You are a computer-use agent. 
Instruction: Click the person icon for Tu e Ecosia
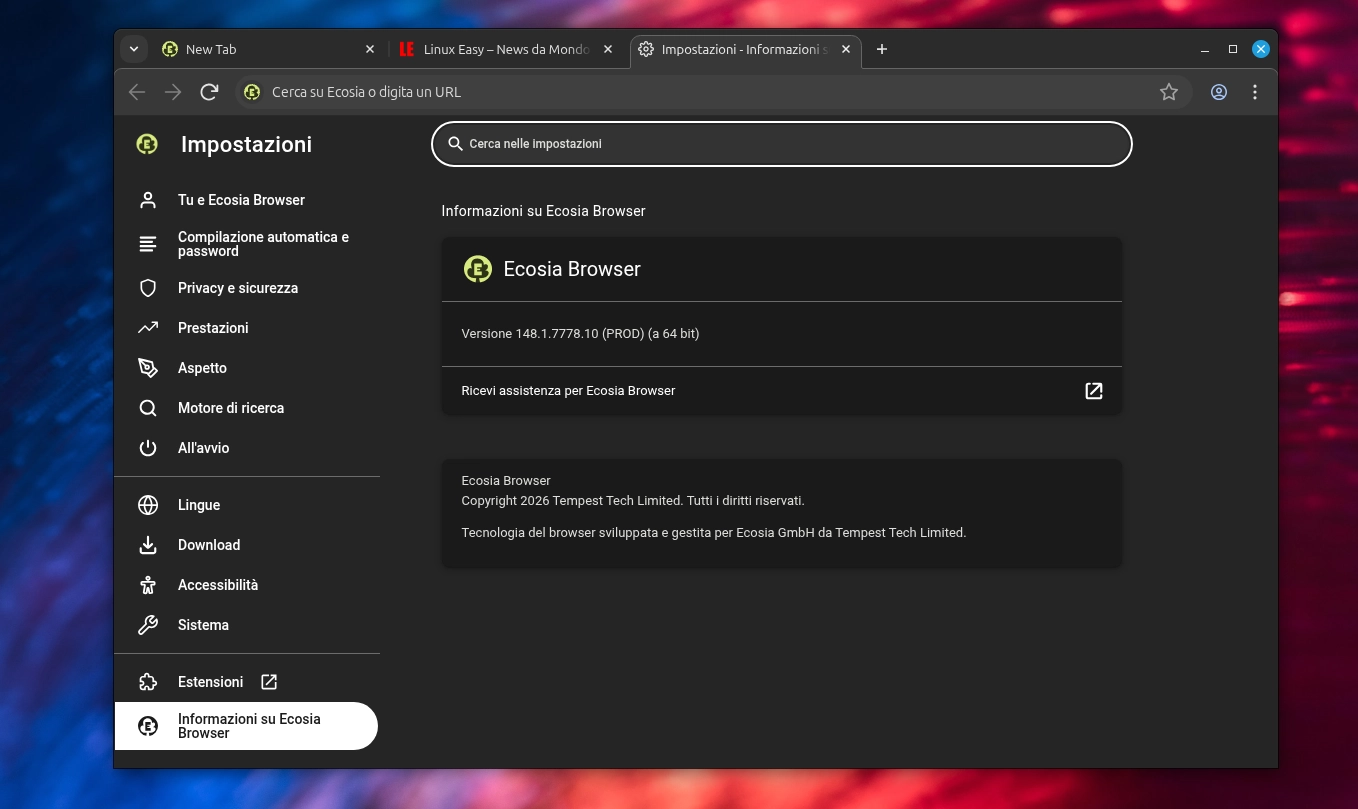tap(148, 200)
